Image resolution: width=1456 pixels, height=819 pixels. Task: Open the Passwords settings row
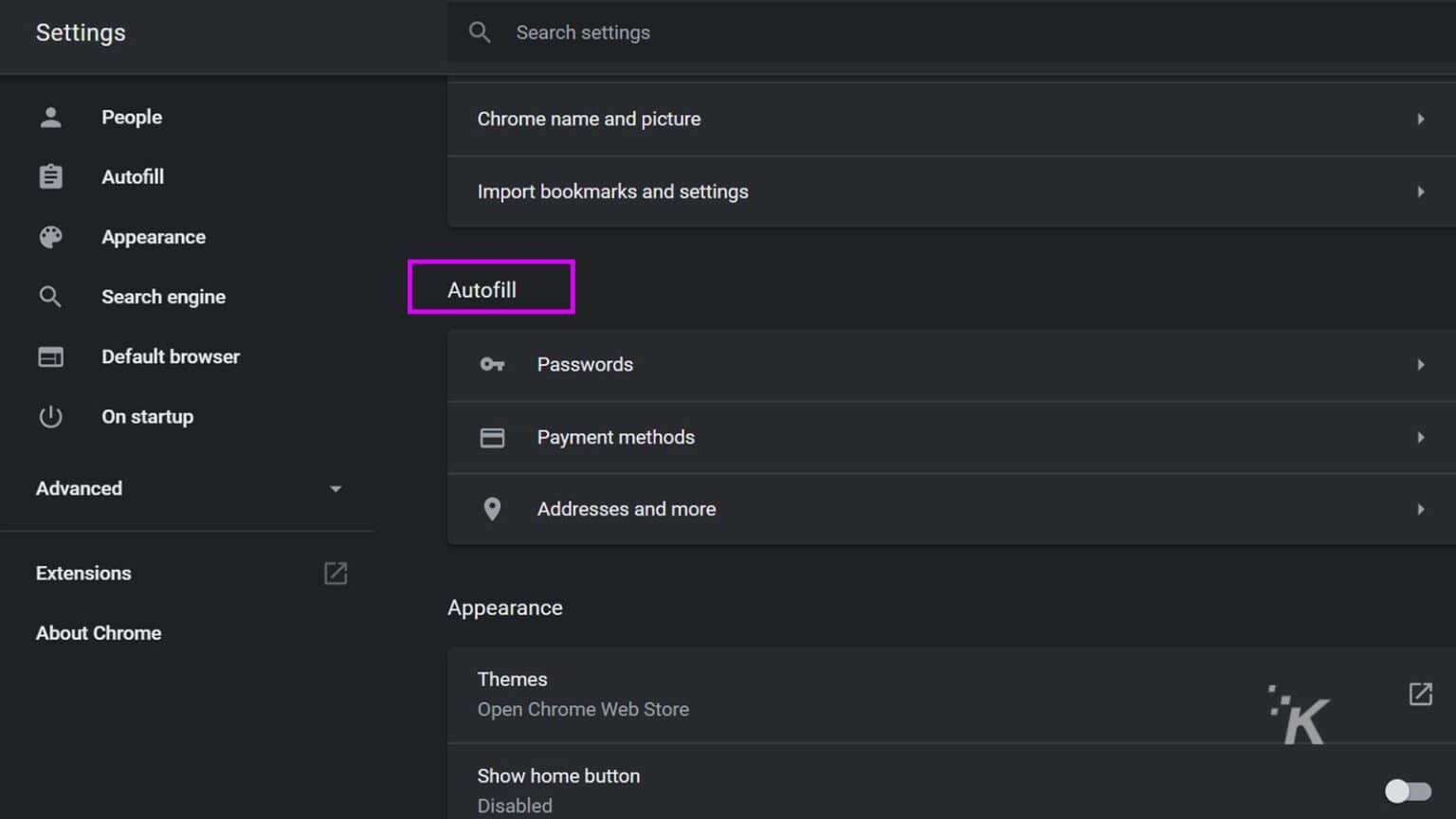(x=948, y=364)
